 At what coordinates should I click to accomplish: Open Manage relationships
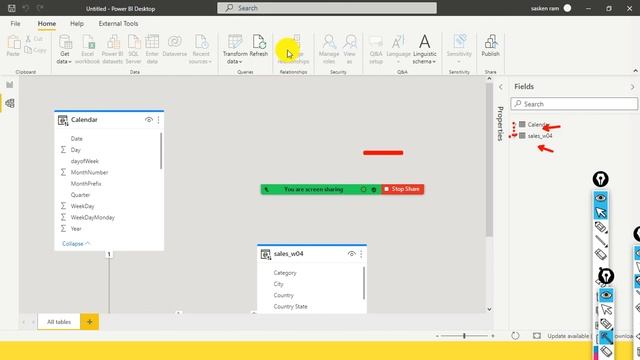[x=293, y=49]
